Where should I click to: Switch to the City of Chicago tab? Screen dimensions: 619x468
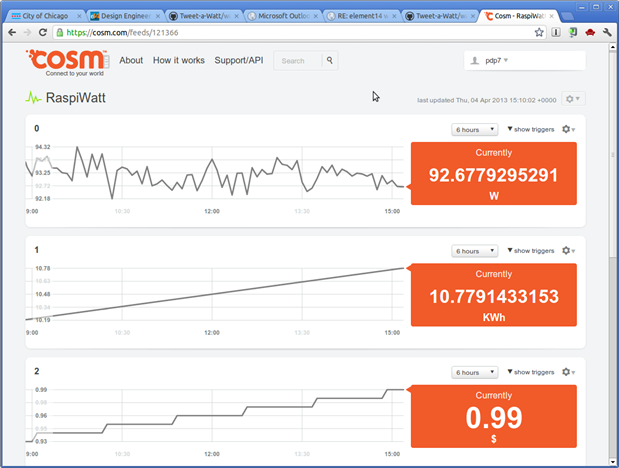[x=43, y=16]
